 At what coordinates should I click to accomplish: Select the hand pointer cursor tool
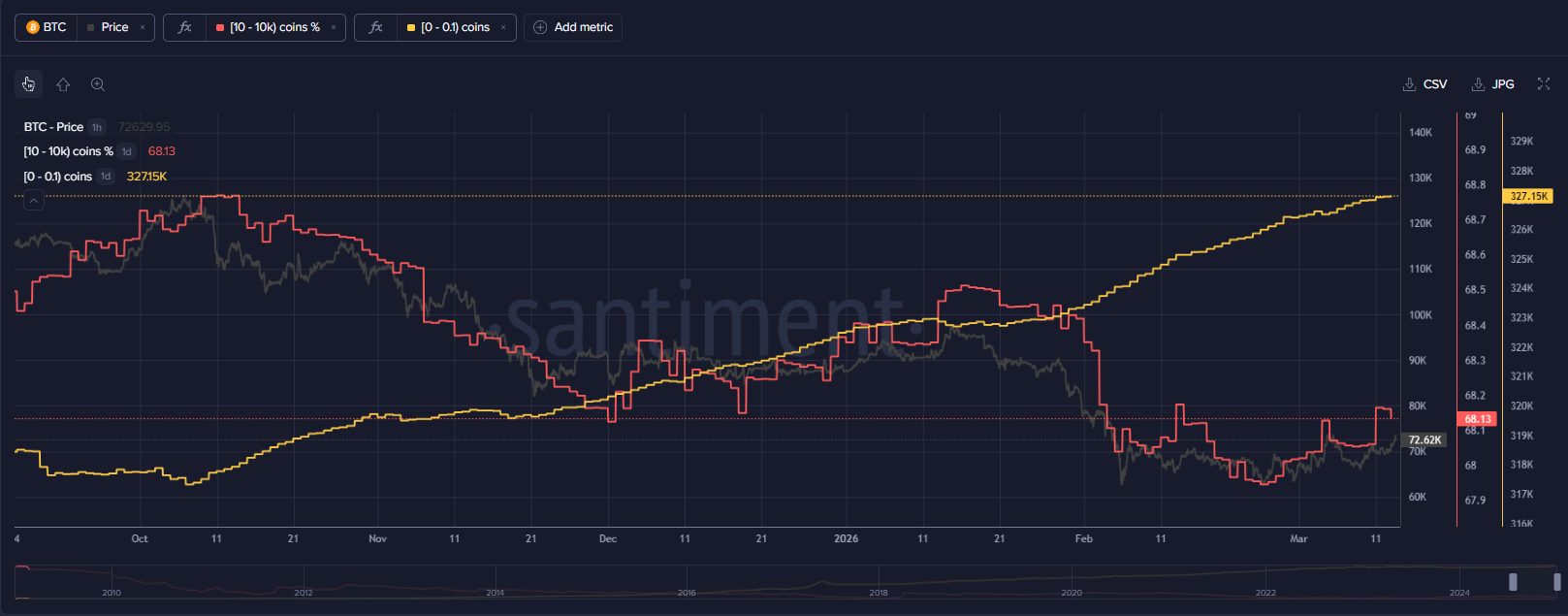click(x=28, y=84)
